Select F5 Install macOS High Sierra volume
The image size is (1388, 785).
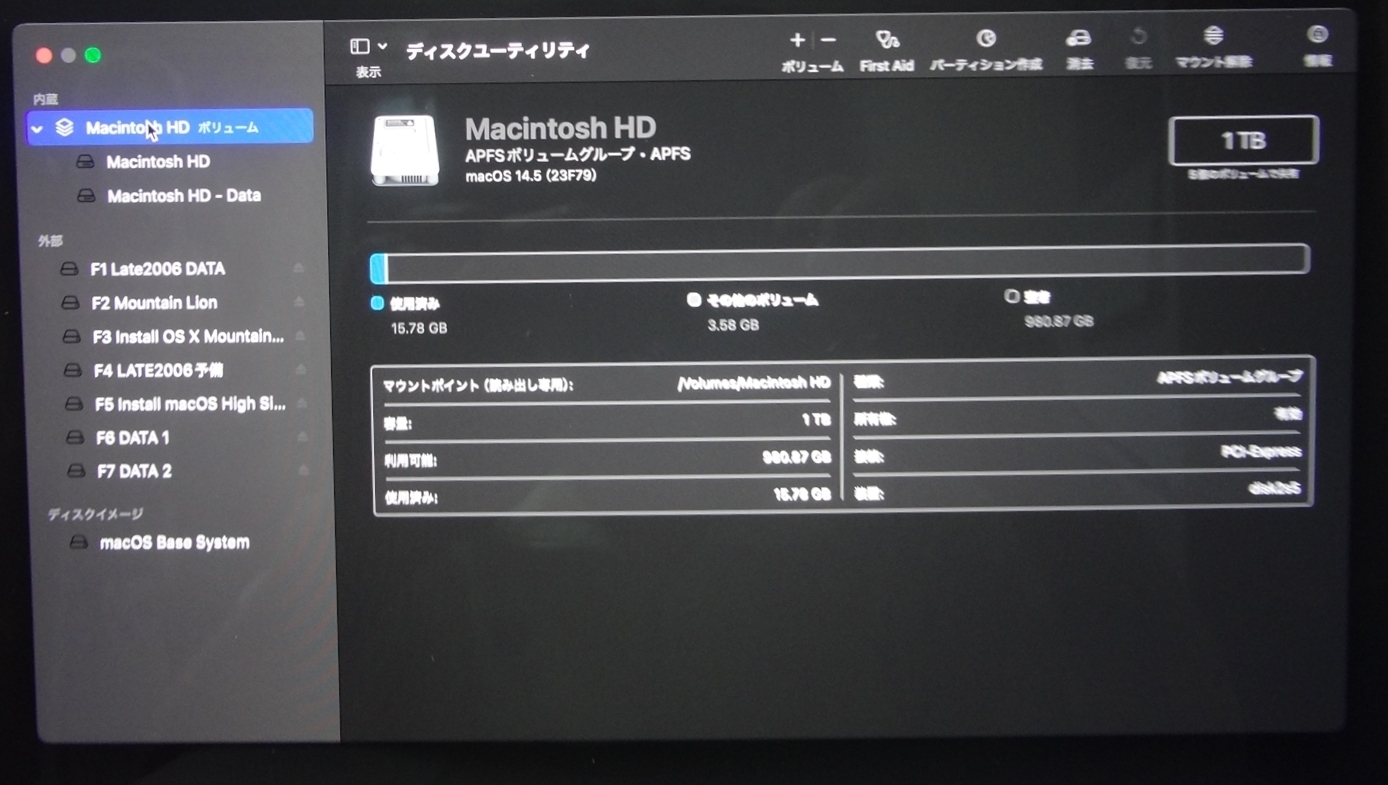coord(189,404)
